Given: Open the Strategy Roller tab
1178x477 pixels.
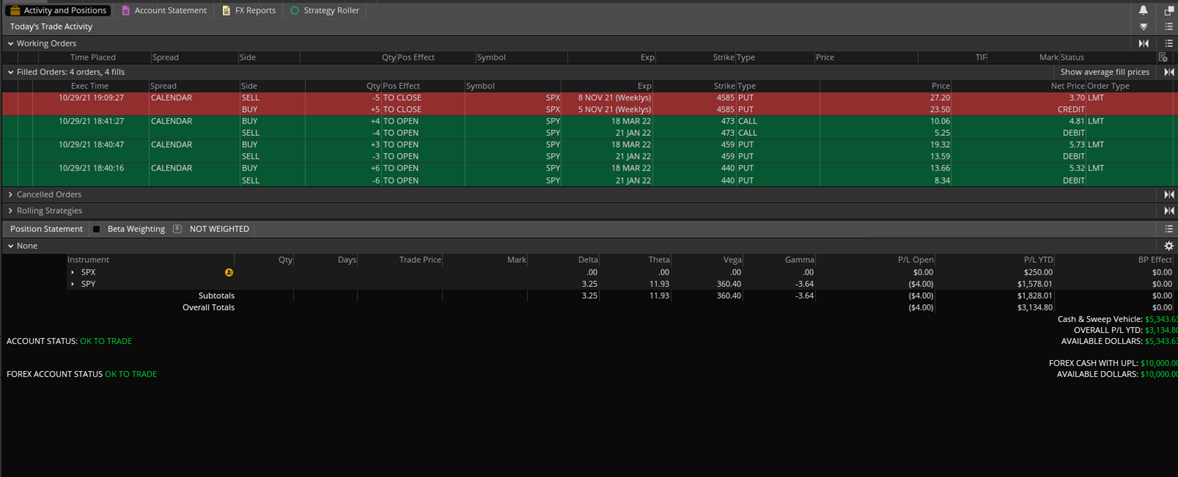Looking at the screenshot, I should tap(324, 10).
